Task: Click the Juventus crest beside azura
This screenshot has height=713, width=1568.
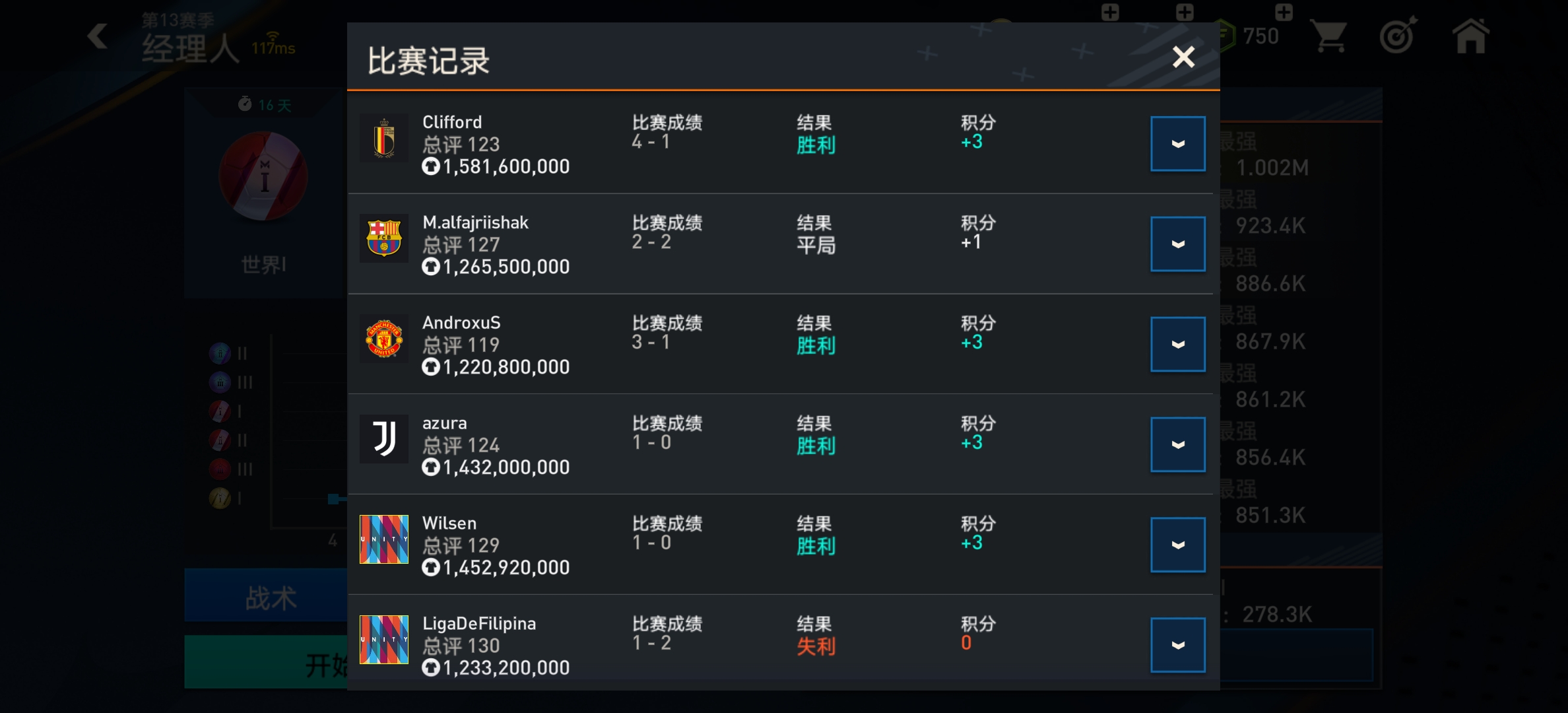Action: 384,439
